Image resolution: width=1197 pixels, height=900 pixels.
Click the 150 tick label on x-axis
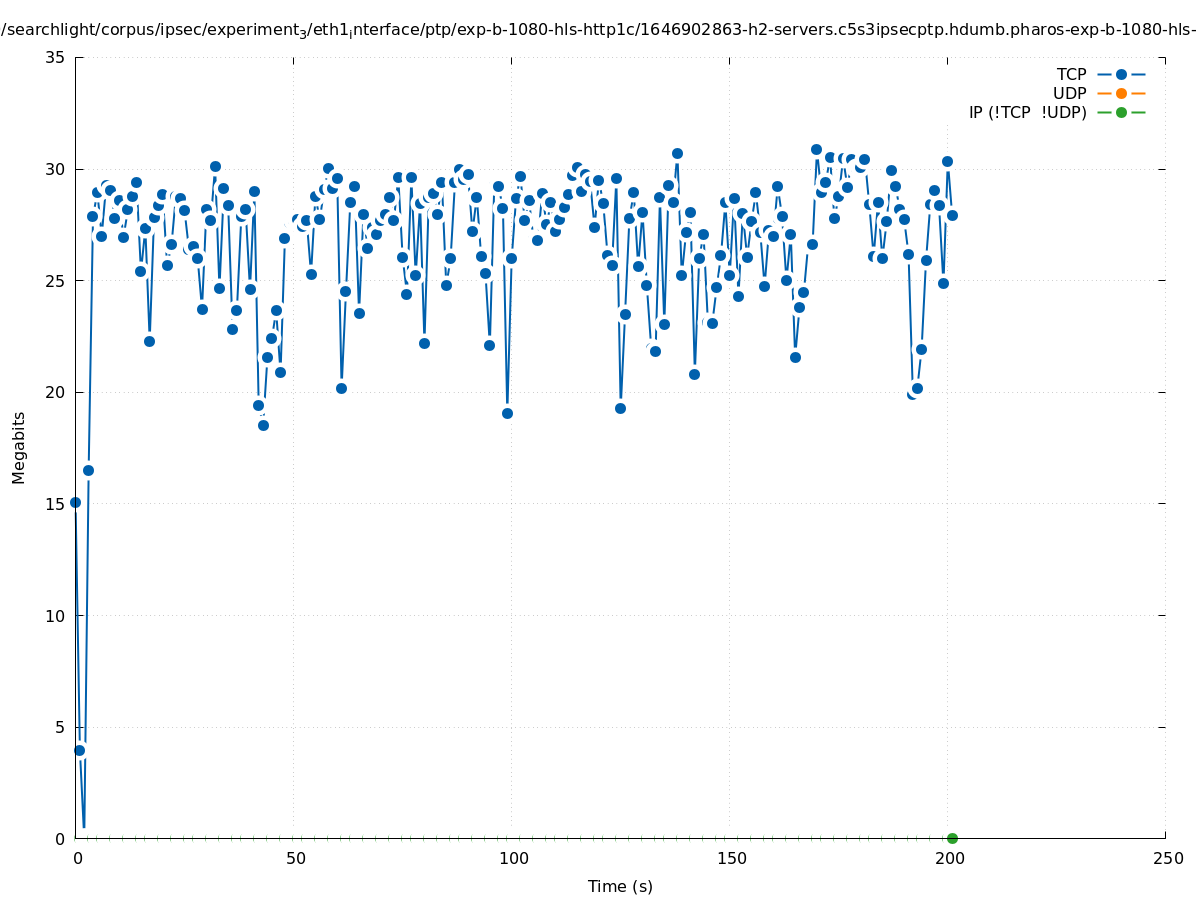(x=731, y=858)
